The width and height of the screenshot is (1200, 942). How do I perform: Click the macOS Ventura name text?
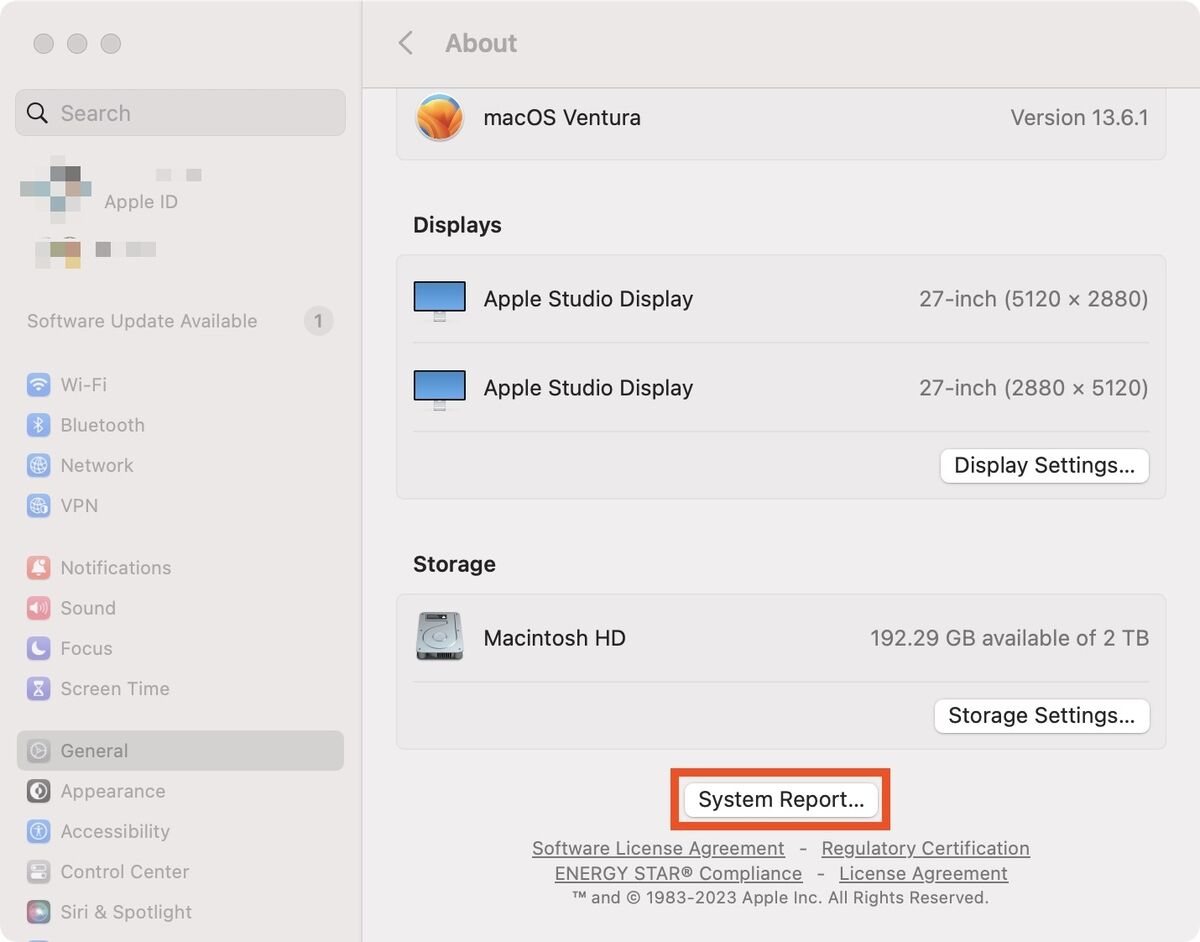coord(562,117)
